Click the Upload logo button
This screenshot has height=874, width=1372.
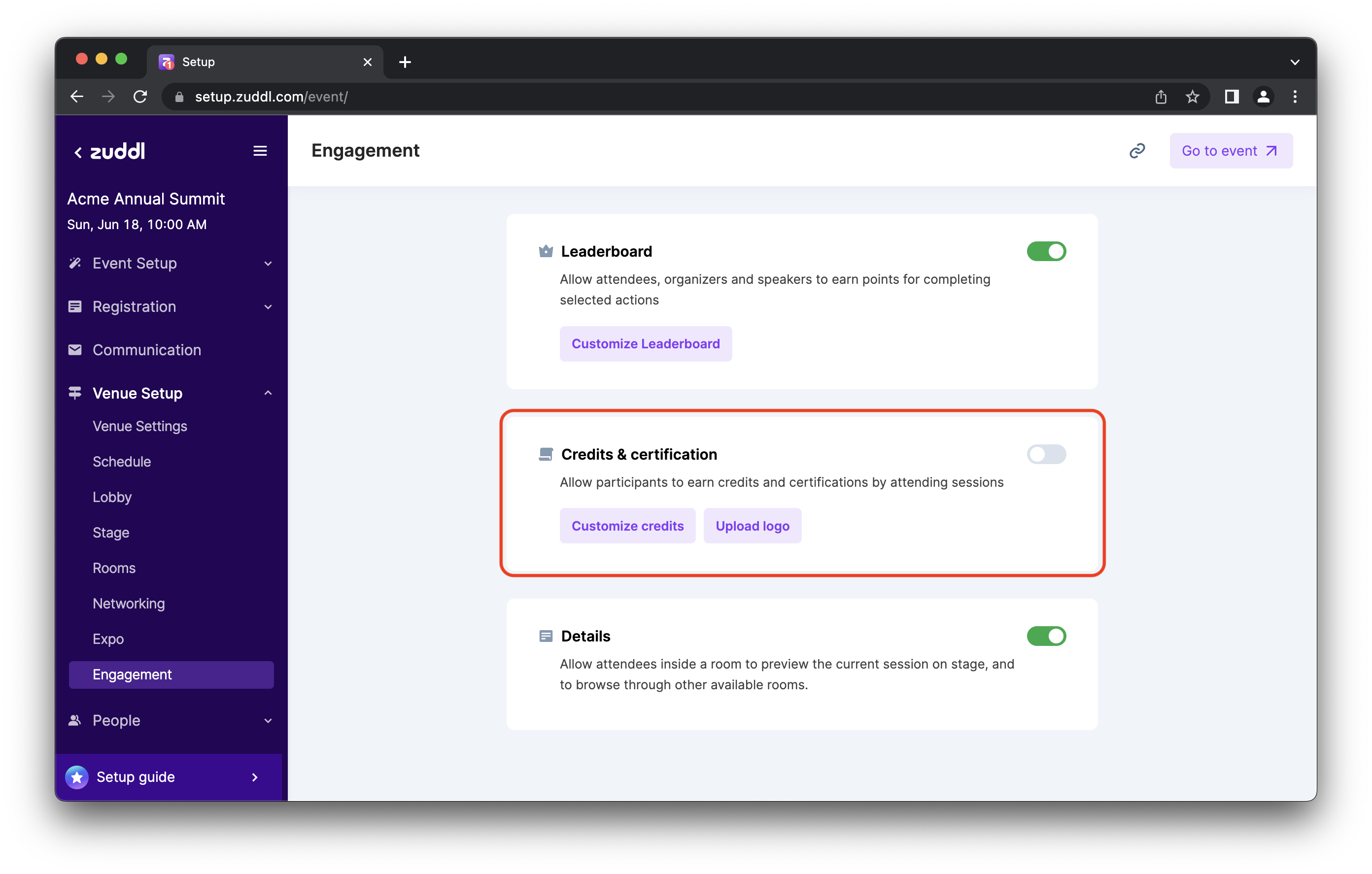[752, 525]
